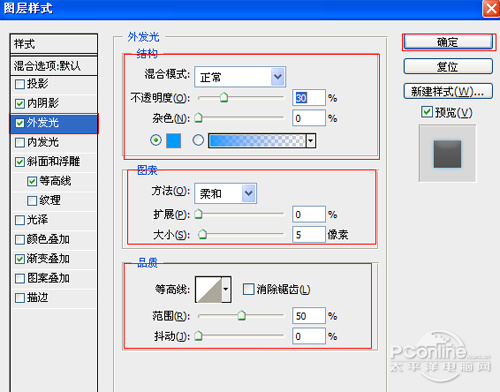Check the 图案叠加 pattern overlay box
Viewport: 500px width, 392px height.
20,278
